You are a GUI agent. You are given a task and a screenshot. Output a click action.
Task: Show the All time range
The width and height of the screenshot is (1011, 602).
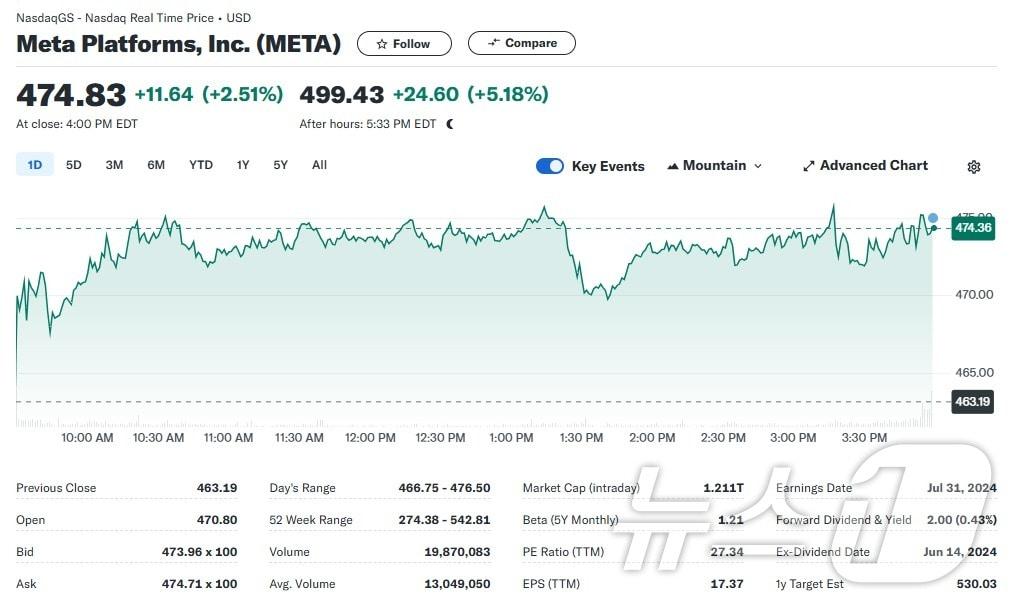pyautogui.click(x=319, y=165)
